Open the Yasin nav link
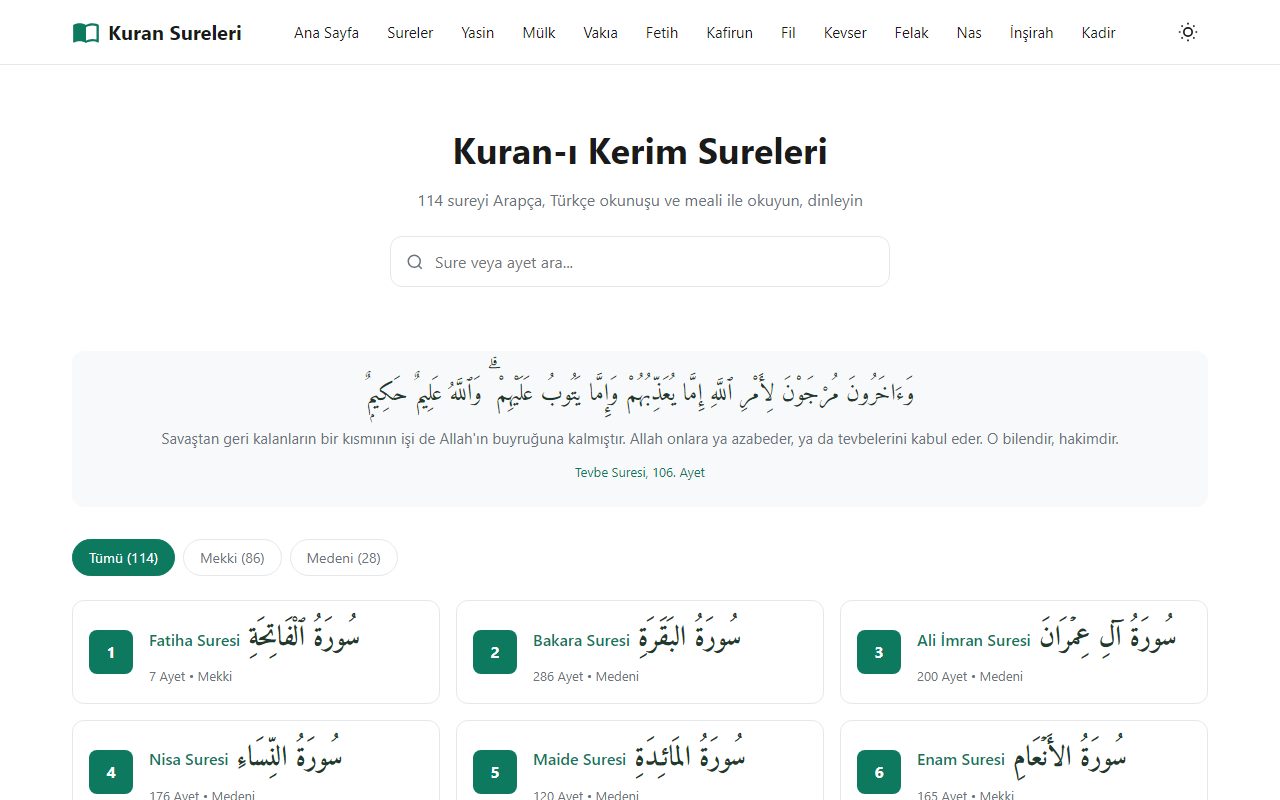The width and height of the screenshot is (1280, 800). point(478,33)
